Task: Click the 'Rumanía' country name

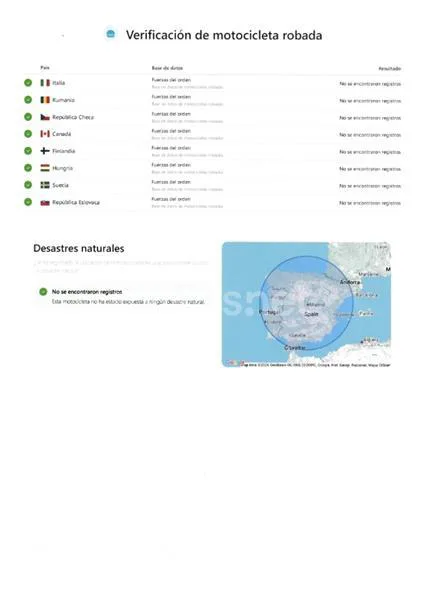Action: 64,100
